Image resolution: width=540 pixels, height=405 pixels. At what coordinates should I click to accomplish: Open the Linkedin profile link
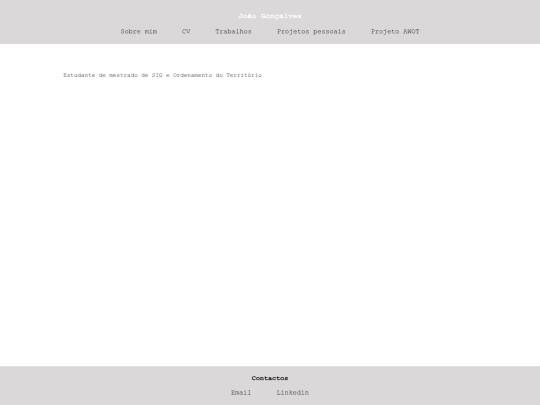(x=293, y=393)
